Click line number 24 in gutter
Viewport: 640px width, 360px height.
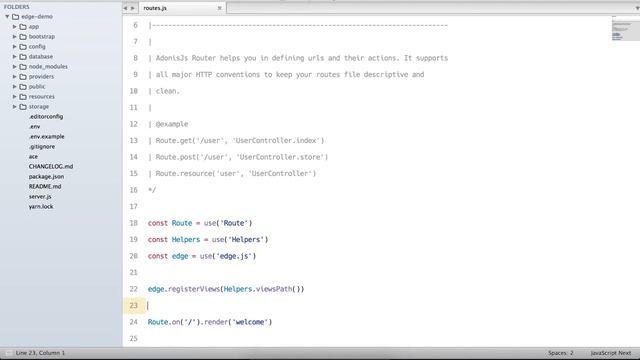(133, 322)
